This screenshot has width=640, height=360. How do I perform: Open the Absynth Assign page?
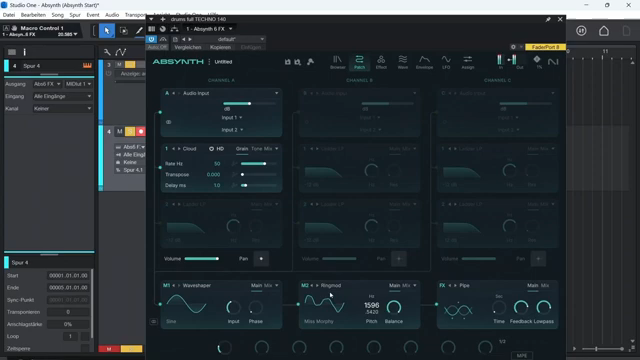tap(468, 62)
